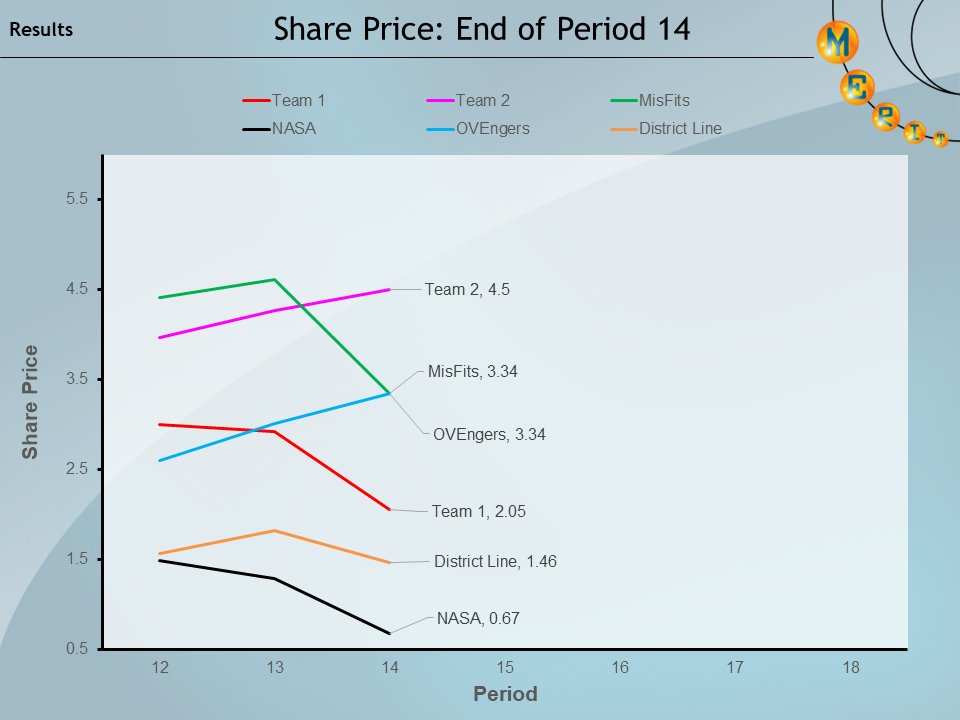960x720 pixels.
Task: Select the "NASA, 0.67" data label
Action: click(x=478, y=619)
